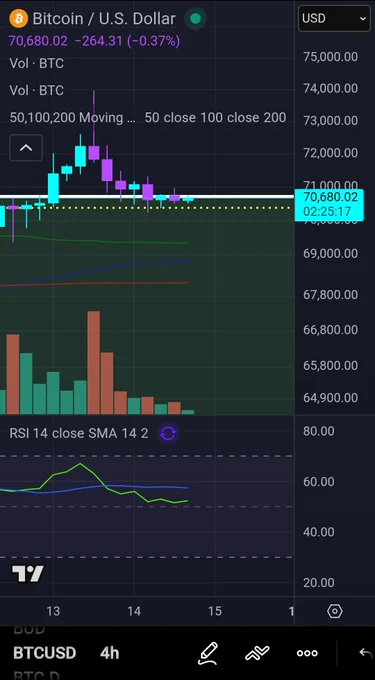Image resolution: width=375 pixels, height=680 pixels.
Task: Tap the tall purple candle with long wick
Action: coord(94,126)
